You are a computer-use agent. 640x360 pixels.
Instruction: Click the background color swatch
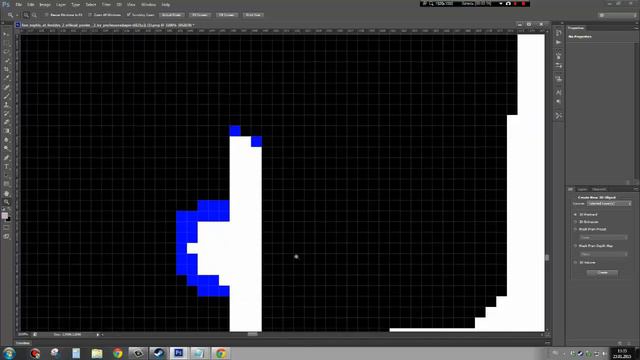8,219
